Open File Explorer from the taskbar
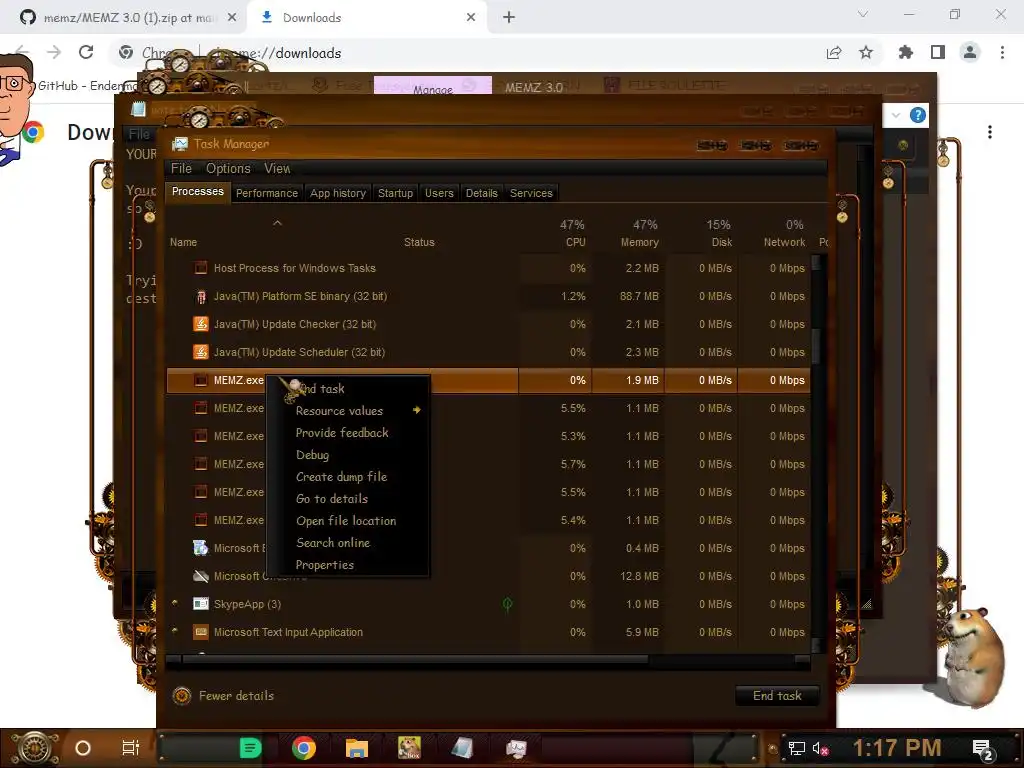This screenshot has height=768, width=1024. click(x=357, y=748)
